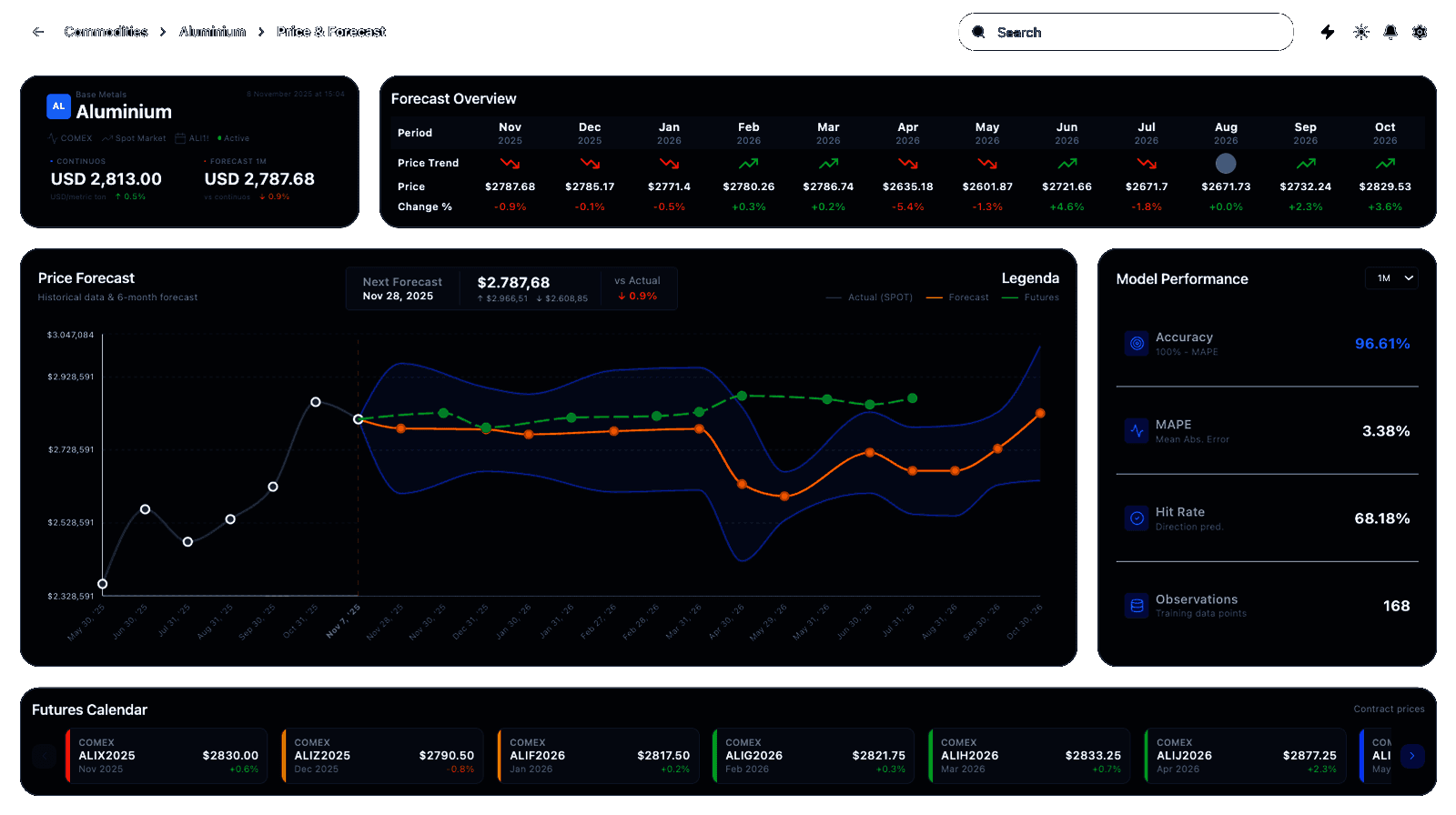This screenshot has width=1456, height=815.
Task: Click the calendar icon beside ALI1!
Action: [180, 138]
